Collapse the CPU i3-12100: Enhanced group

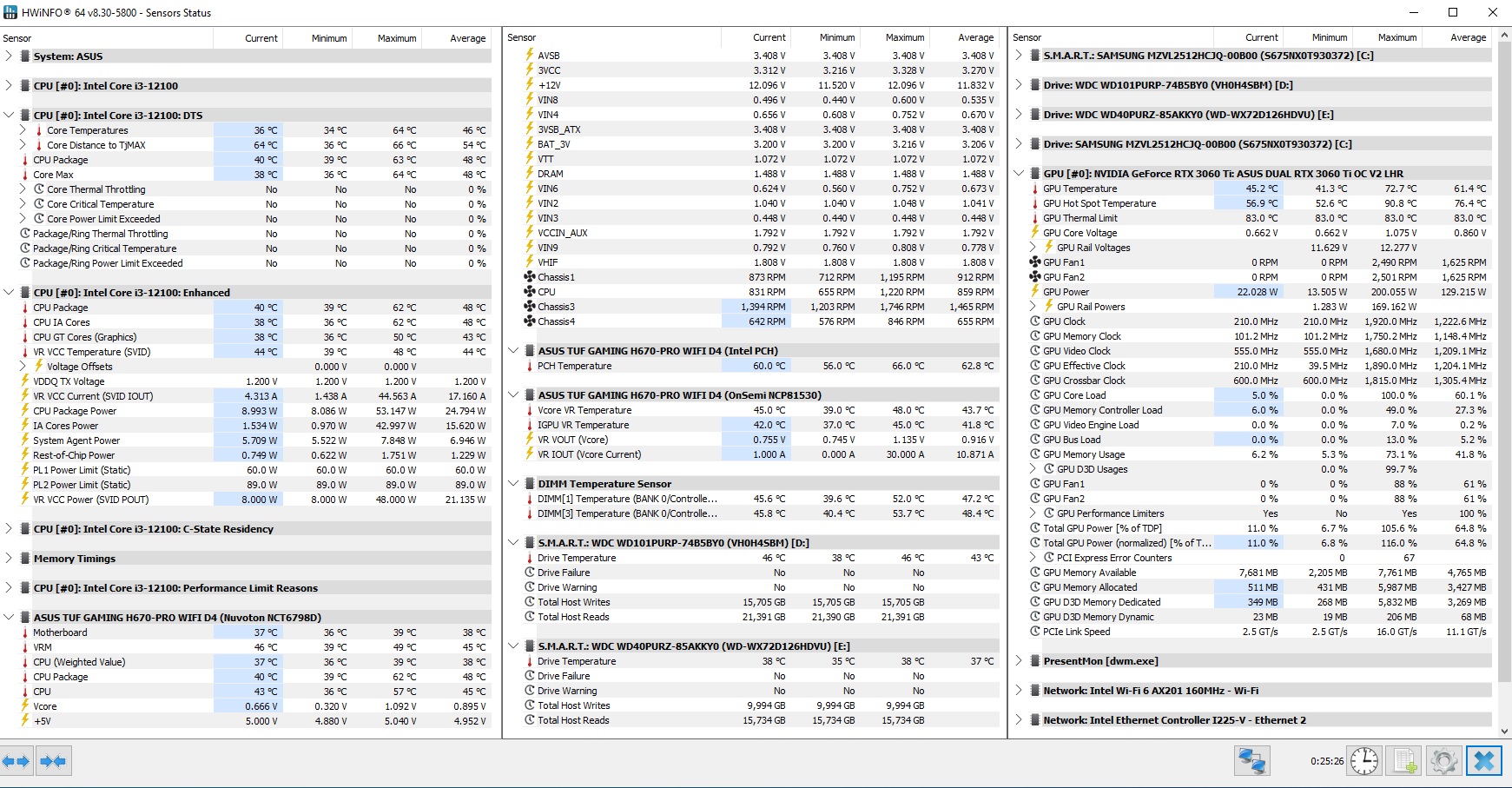pyautogui.click(x=9, y=293)
